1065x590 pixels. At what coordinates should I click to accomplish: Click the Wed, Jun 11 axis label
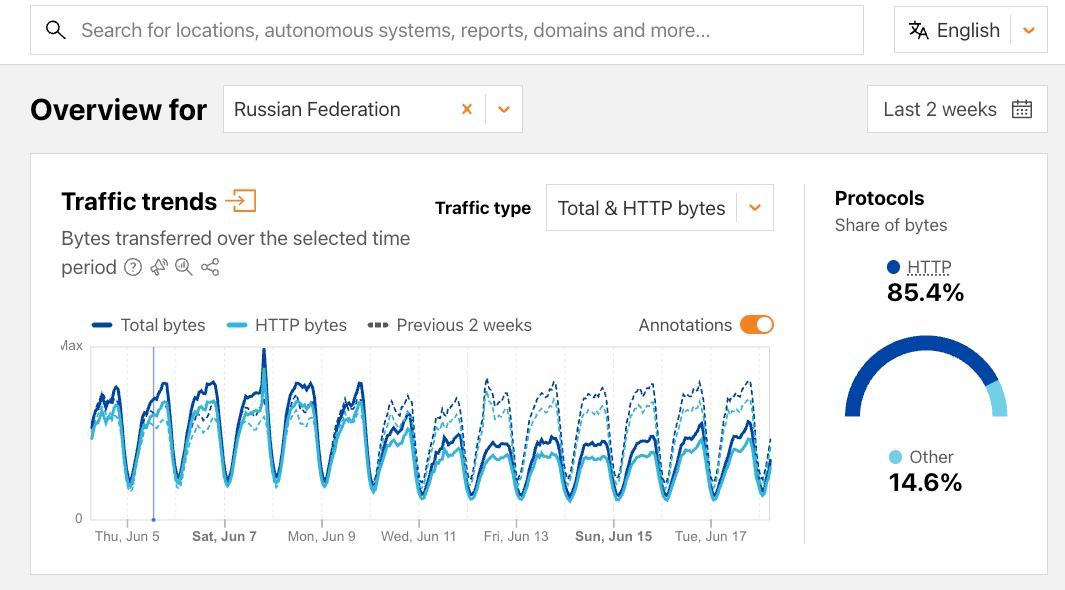click(418, 536)
